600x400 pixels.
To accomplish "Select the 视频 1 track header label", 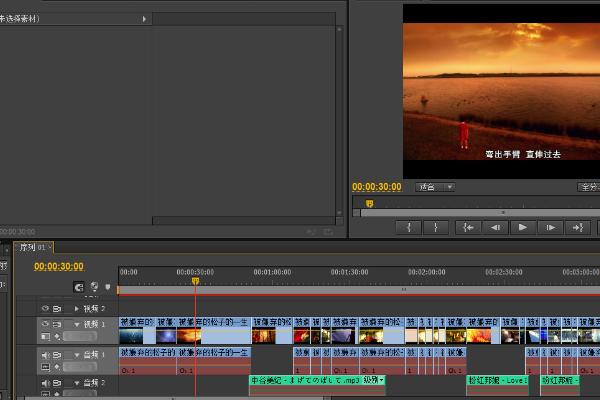I will [94, 325].
